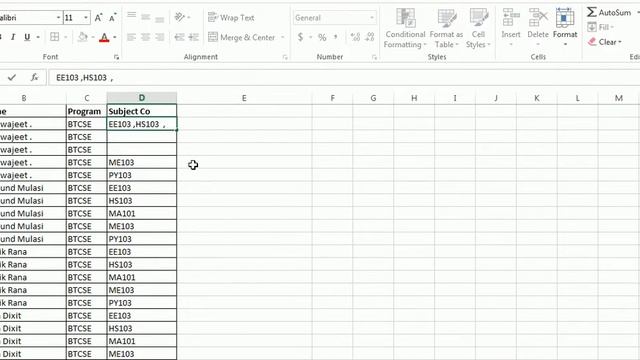Toggle Wrap Text
This screenshot has height=360, width=640.
point(231,18)
